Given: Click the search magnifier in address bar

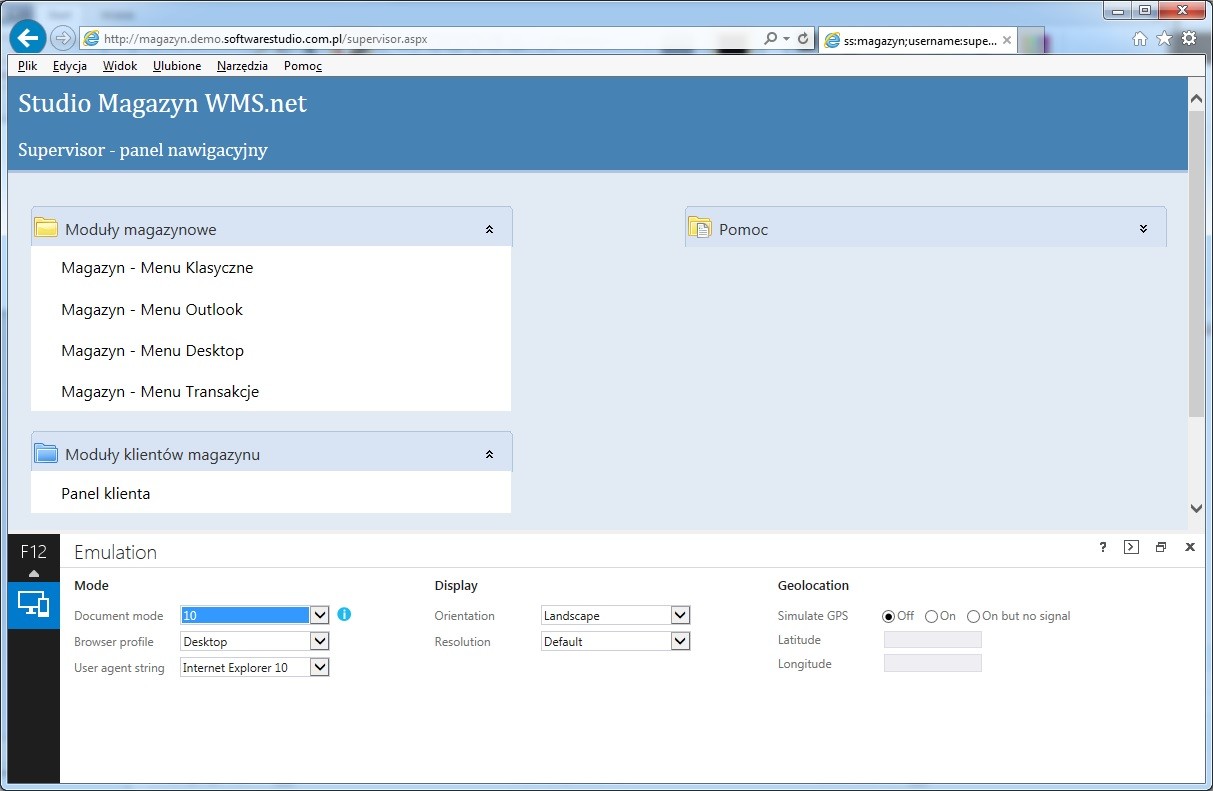Looking at the screenshot, I should (770, 39).
